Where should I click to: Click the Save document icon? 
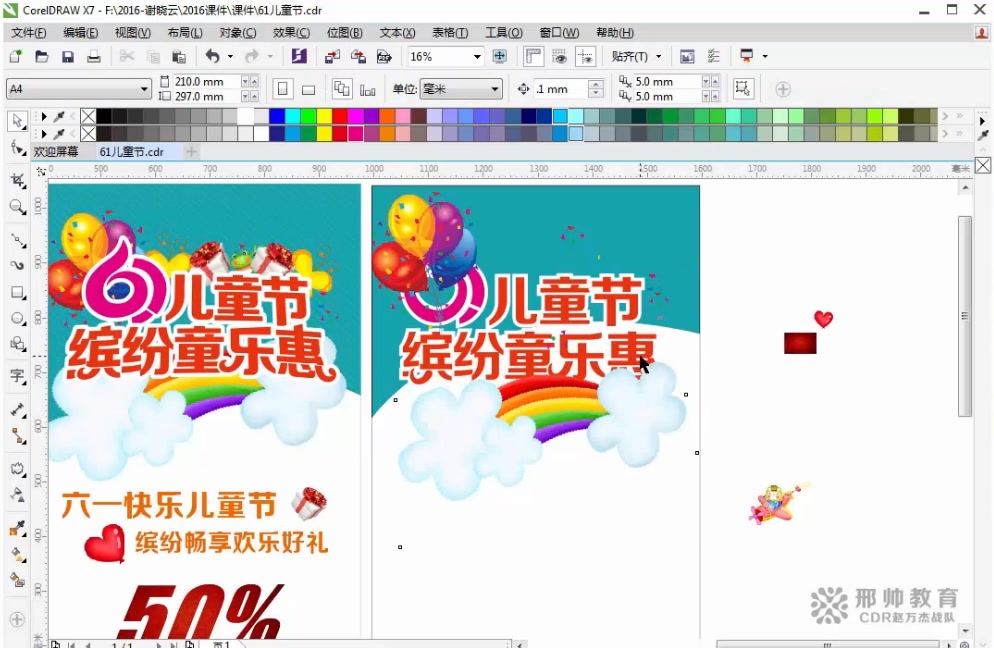66,56
